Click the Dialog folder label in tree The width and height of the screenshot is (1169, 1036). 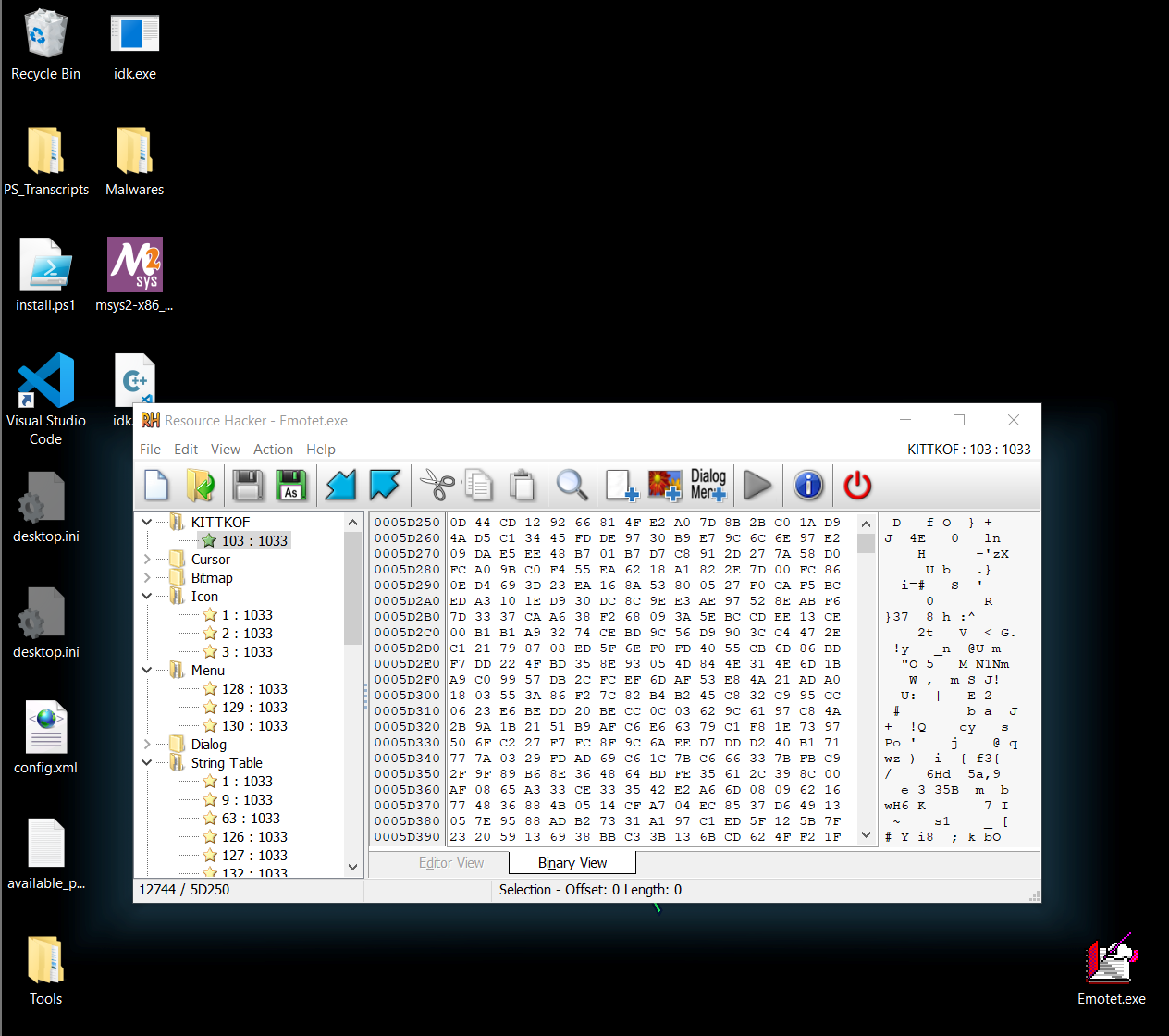[x=209, y=745]
